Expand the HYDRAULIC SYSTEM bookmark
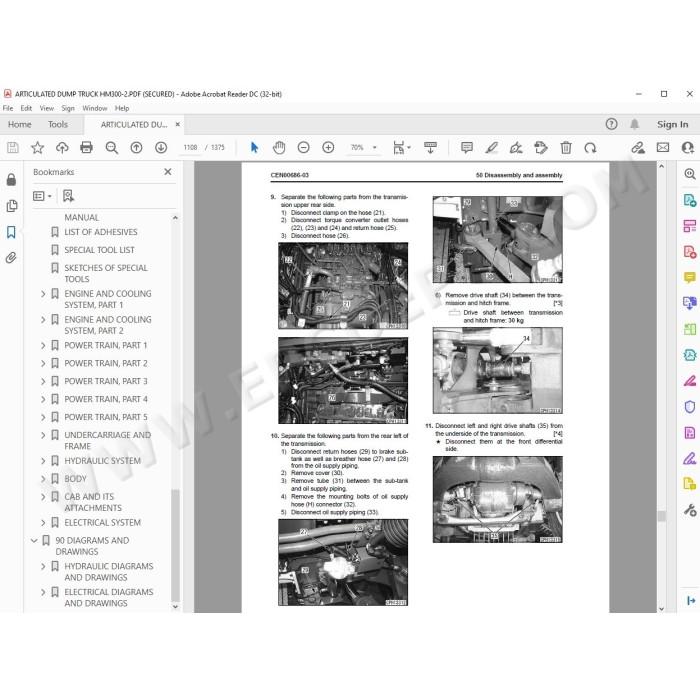700x700 pixels. [43, 461]
